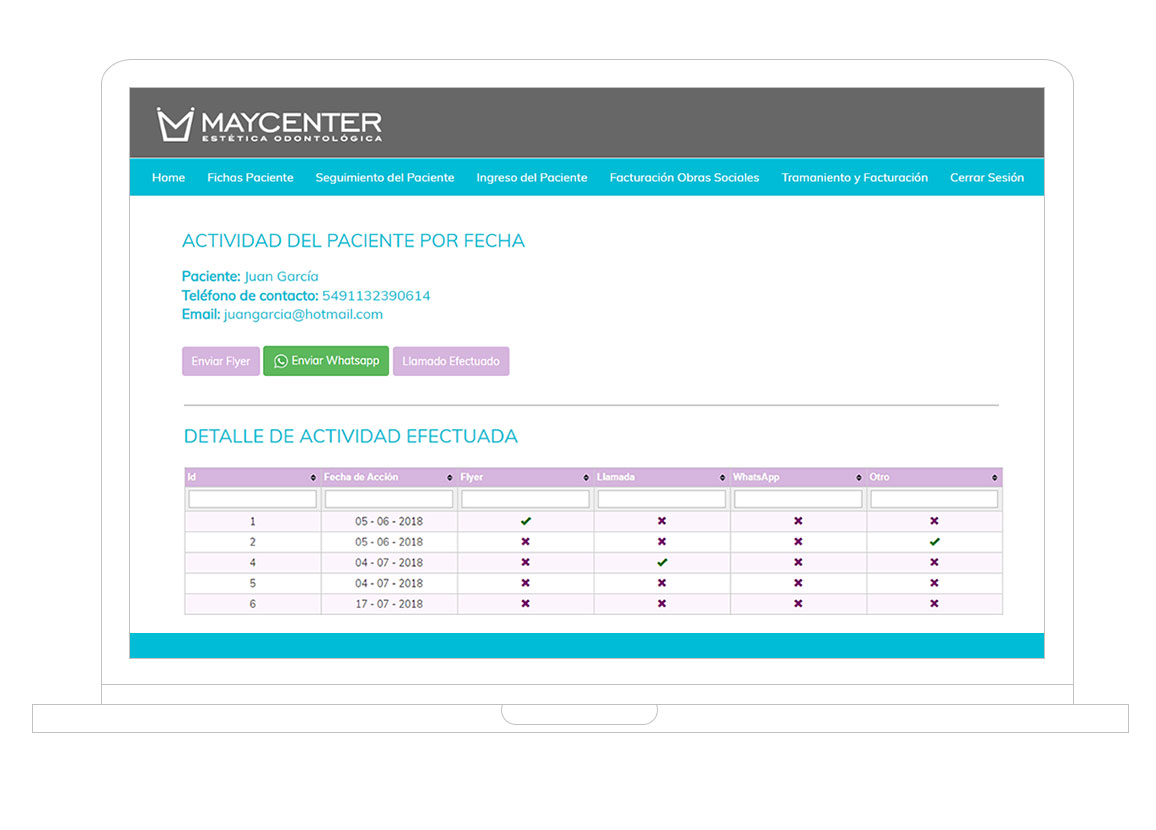
Task: Click Flyer checkmark in row 1
Action: (x=526, y=521)
